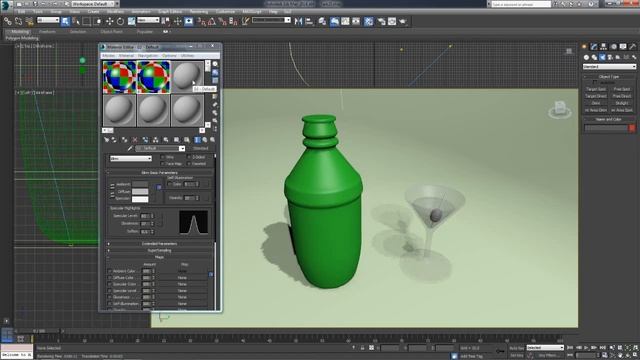Expand the Extended Parameters rollout
This screenshot has width=640, height=360.
pos(159,244)
